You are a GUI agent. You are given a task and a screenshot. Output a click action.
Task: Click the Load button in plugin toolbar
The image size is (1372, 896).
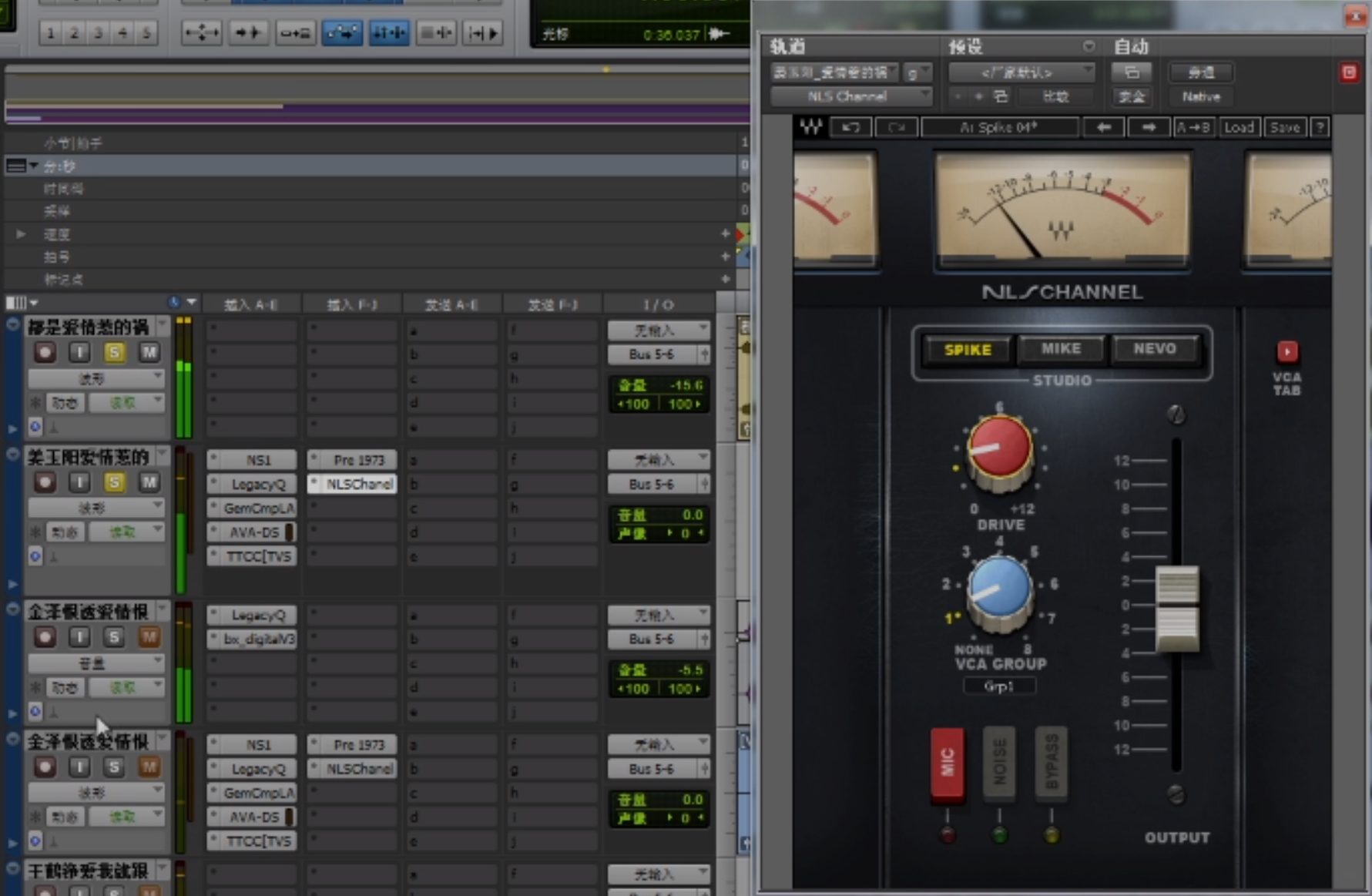[1239, 127]
